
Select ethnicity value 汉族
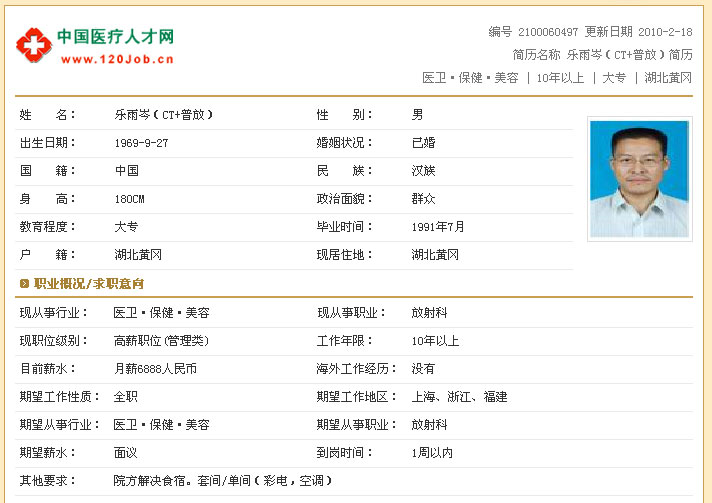(423, 171)
